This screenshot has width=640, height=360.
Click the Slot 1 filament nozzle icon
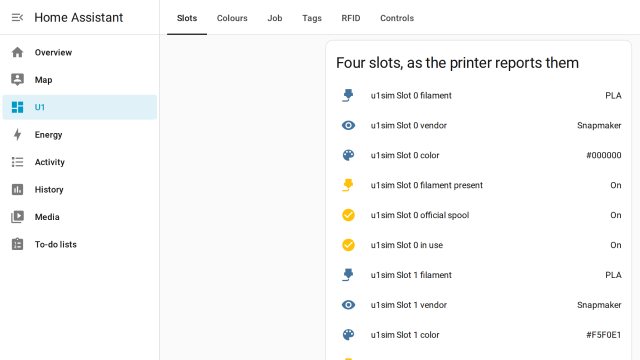[x=348, y=275]
